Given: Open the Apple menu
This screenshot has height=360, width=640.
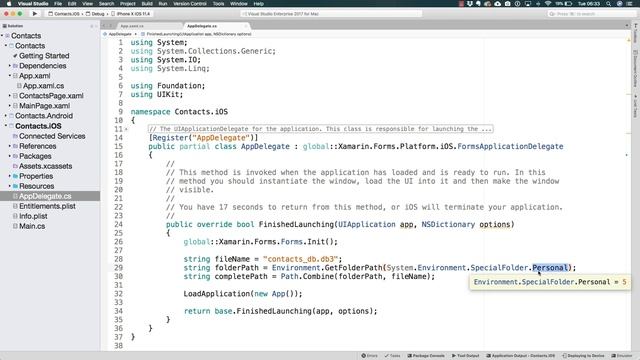Looking at the screenshot, I should [9, 4].
